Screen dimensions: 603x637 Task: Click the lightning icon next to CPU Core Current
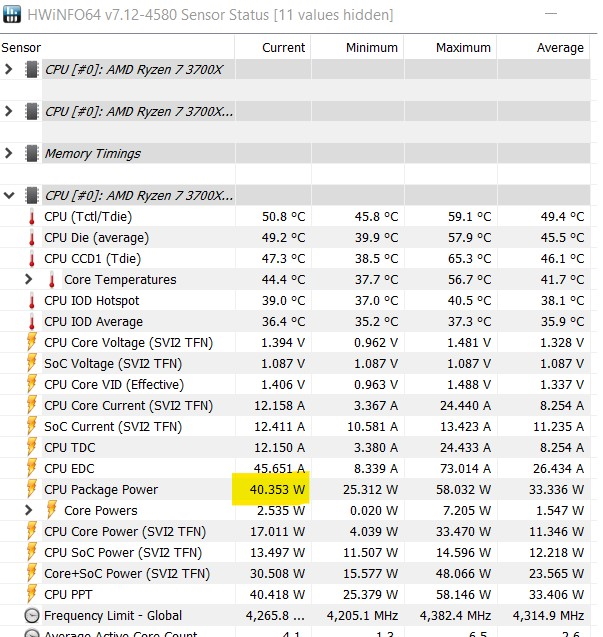[32, 405]
